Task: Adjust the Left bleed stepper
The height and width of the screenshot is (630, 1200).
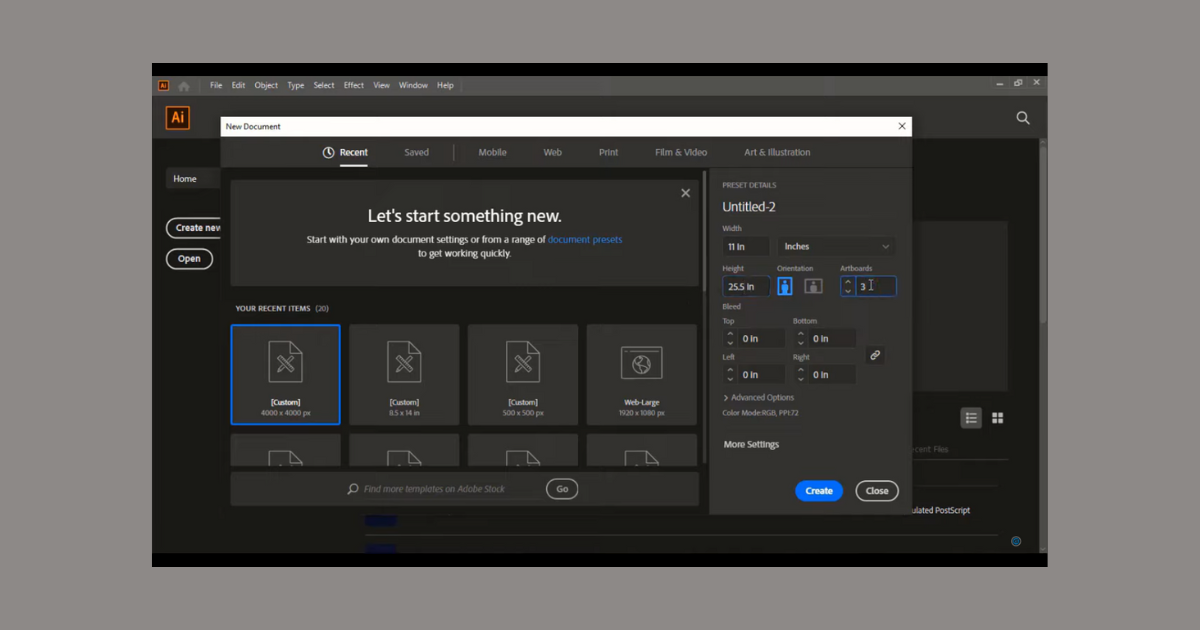Action: (730, 375)
